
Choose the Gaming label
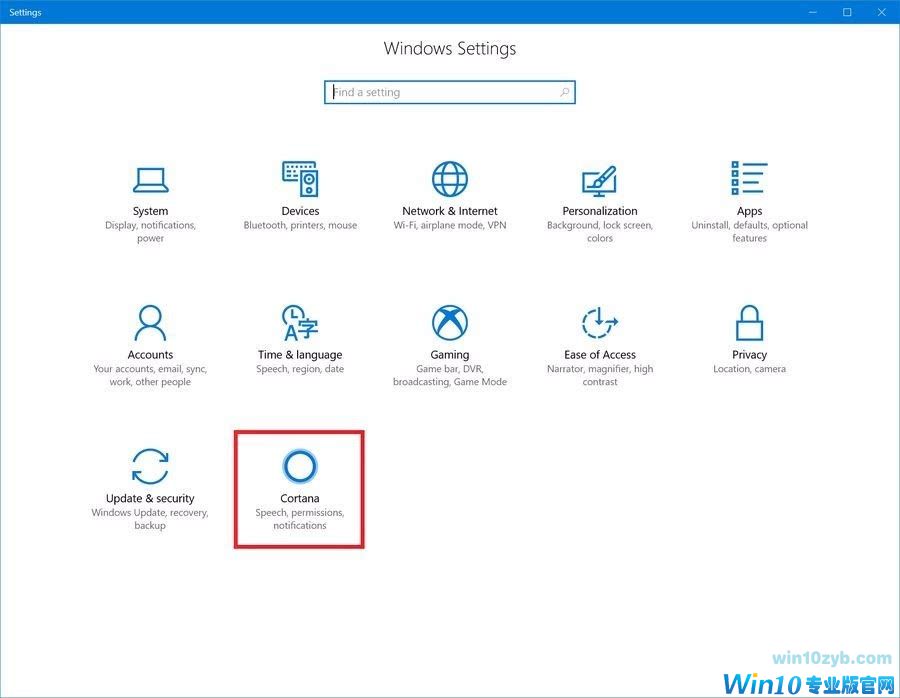[450, 355]
